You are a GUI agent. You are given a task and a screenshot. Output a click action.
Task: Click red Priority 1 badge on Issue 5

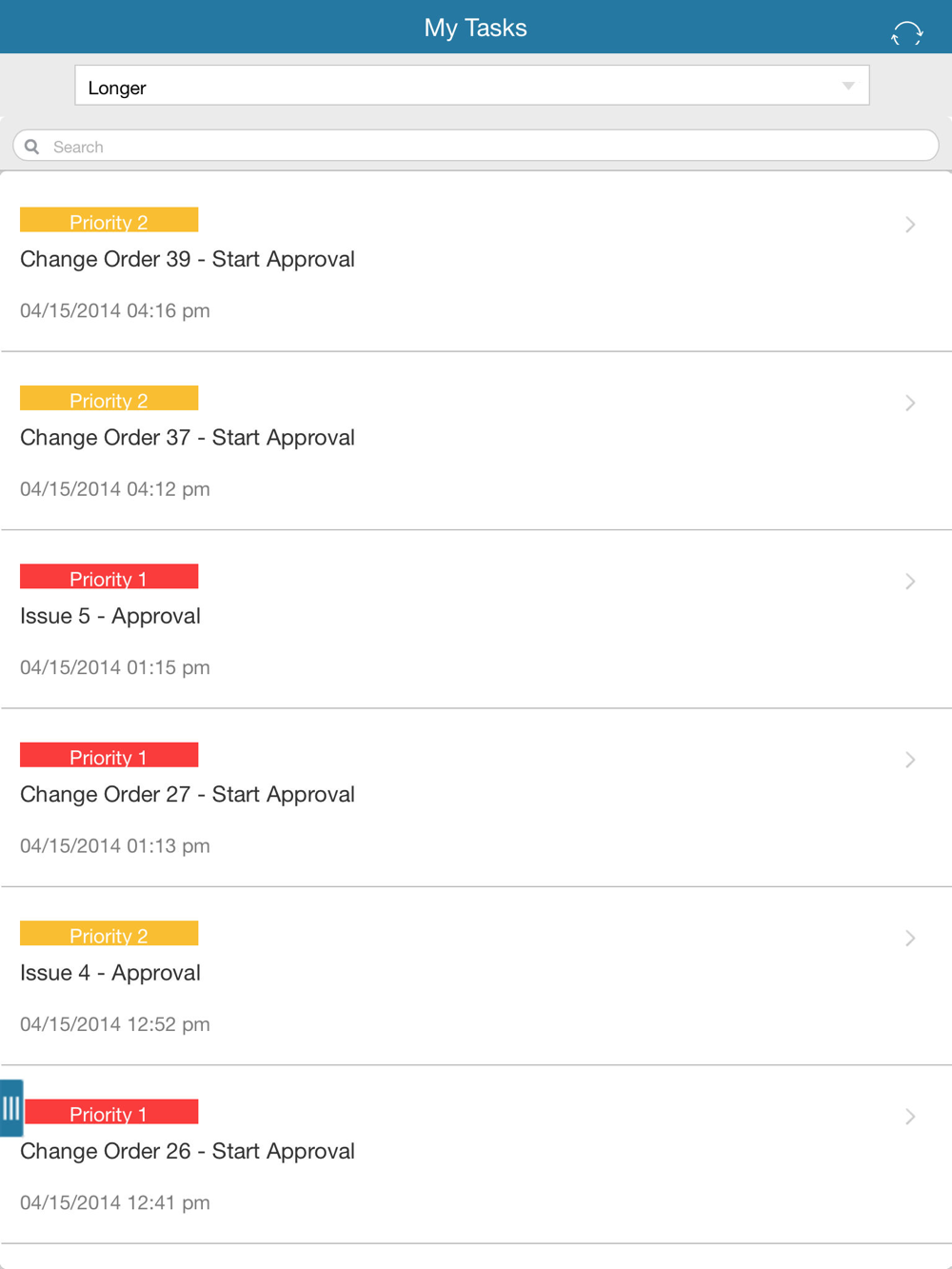click(109, 577)
